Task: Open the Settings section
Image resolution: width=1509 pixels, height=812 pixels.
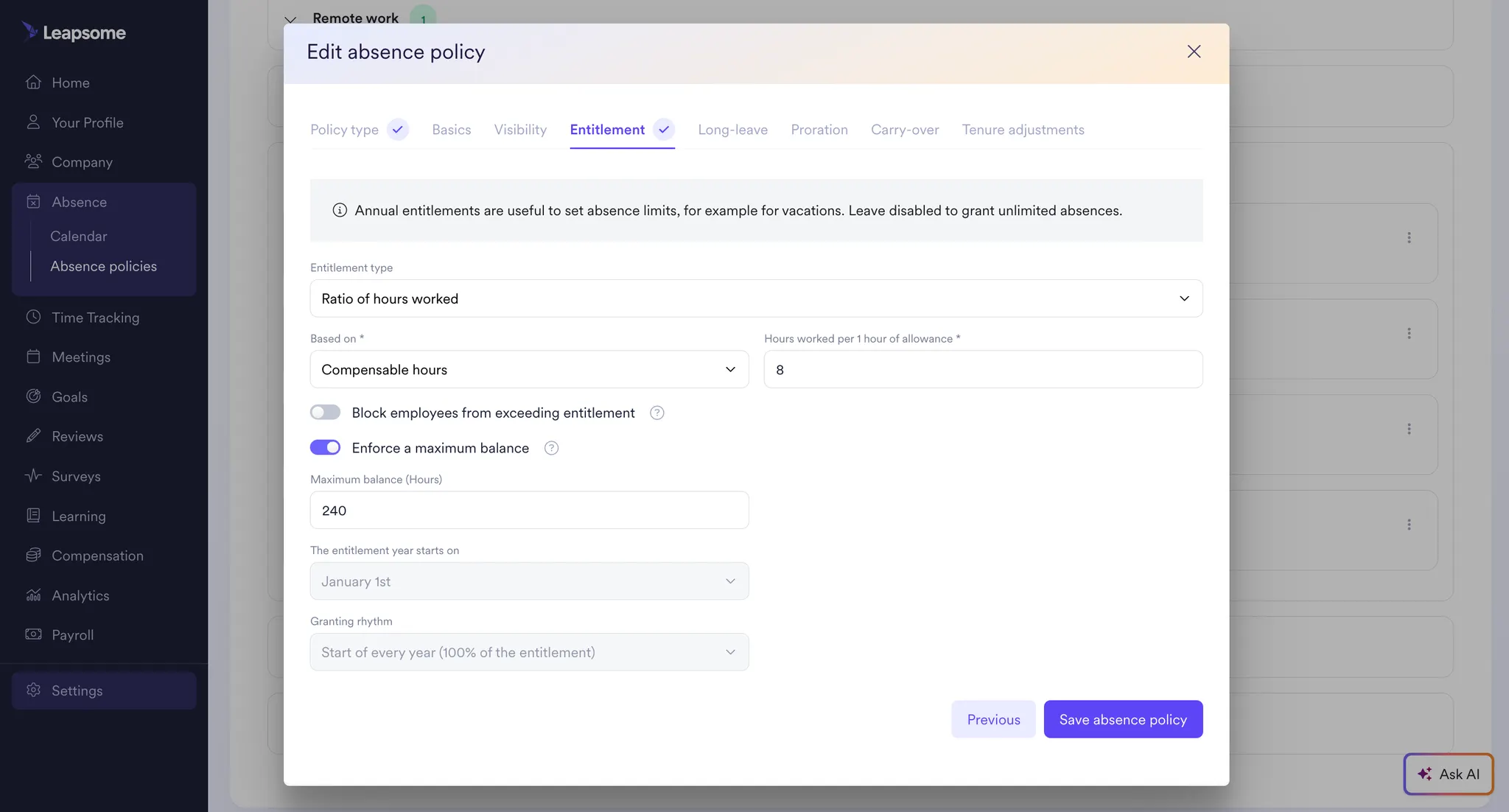Action: (77, 690)
